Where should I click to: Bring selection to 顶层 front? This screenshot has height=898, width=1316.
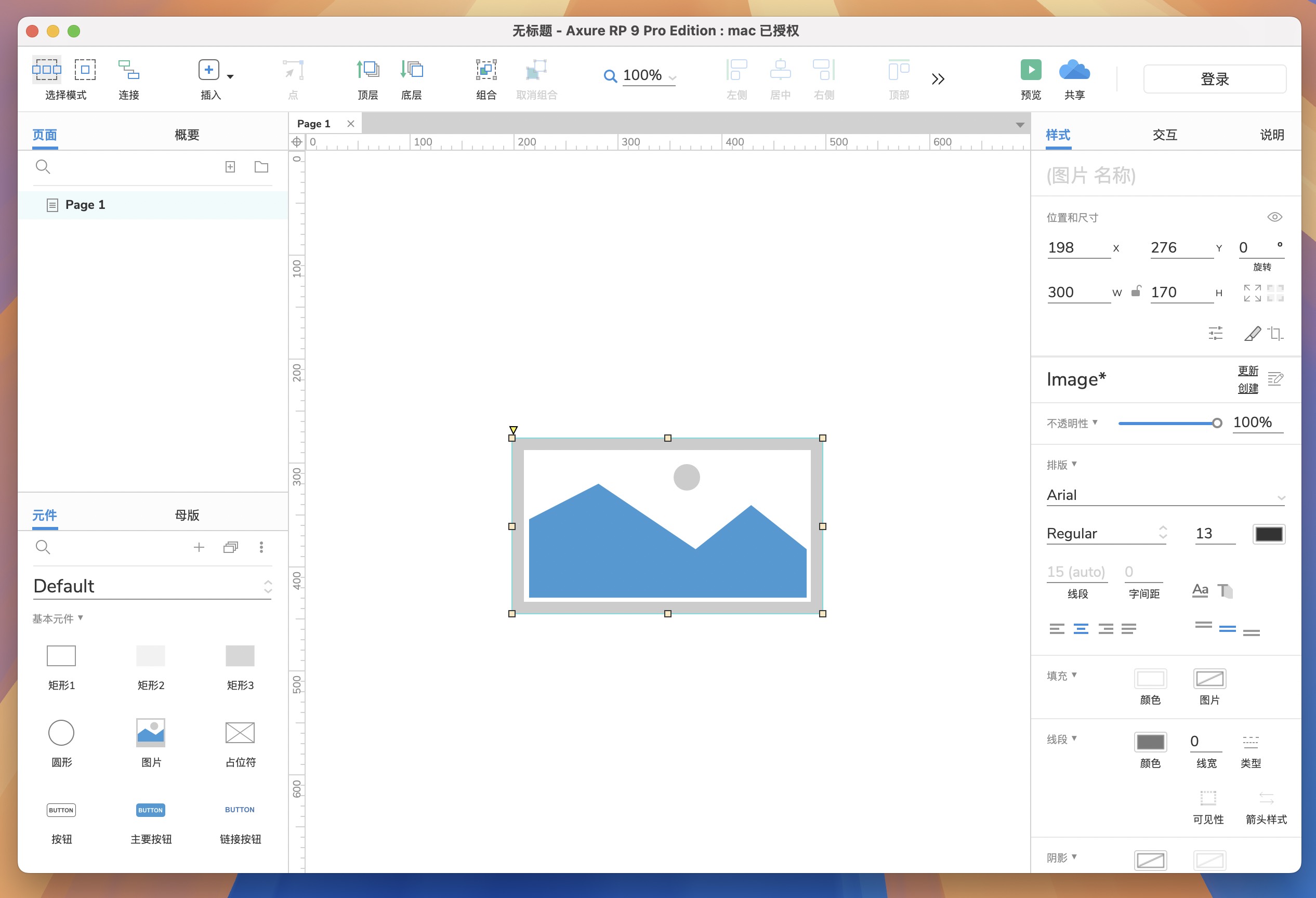[x=368, y=70]
